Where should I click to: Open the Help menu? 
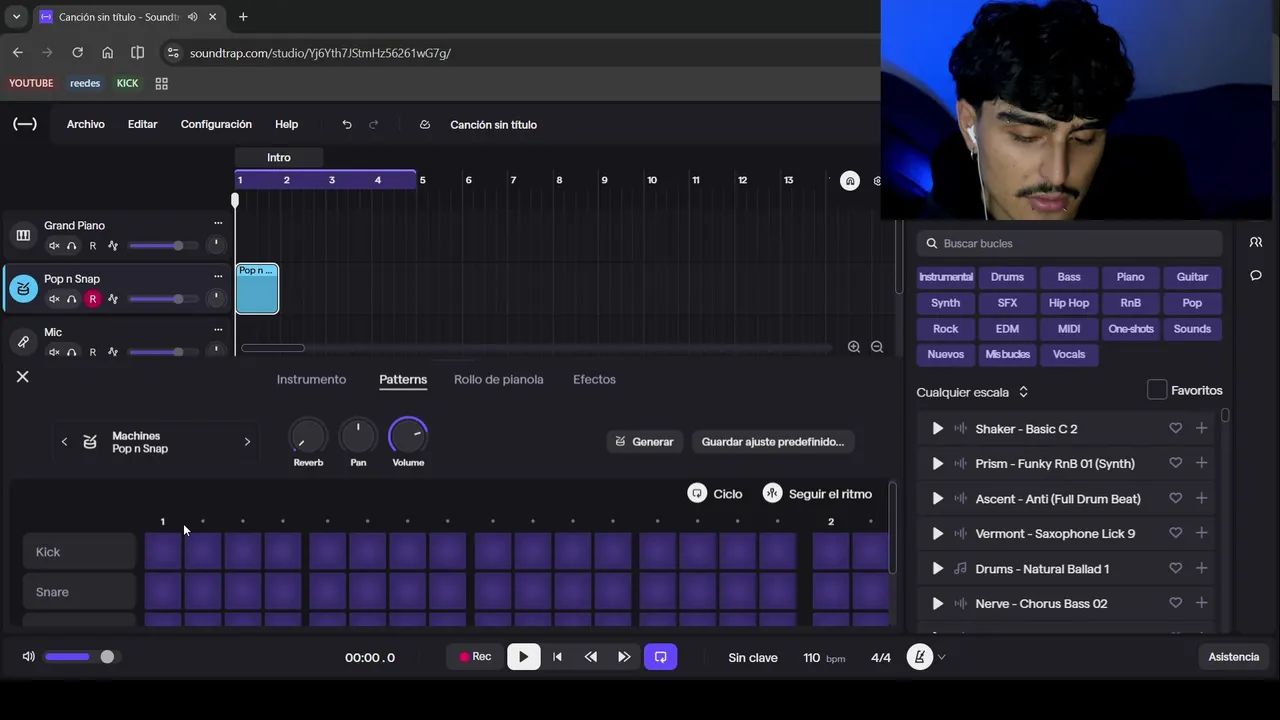click(287, 124)
